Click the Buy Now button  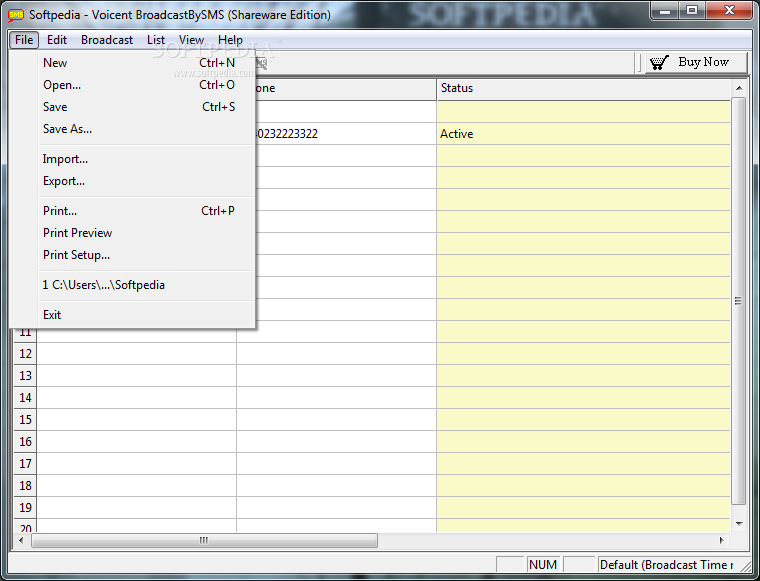(696, 63)
